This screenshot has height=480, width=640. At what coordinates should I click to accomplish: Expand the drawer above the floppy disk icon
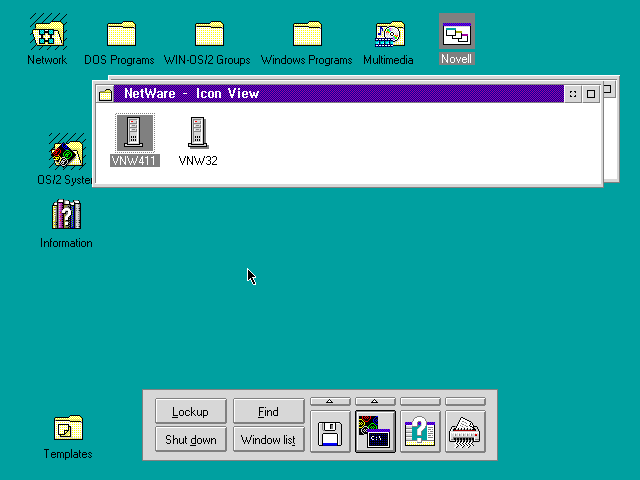click(x=330, y=401)
